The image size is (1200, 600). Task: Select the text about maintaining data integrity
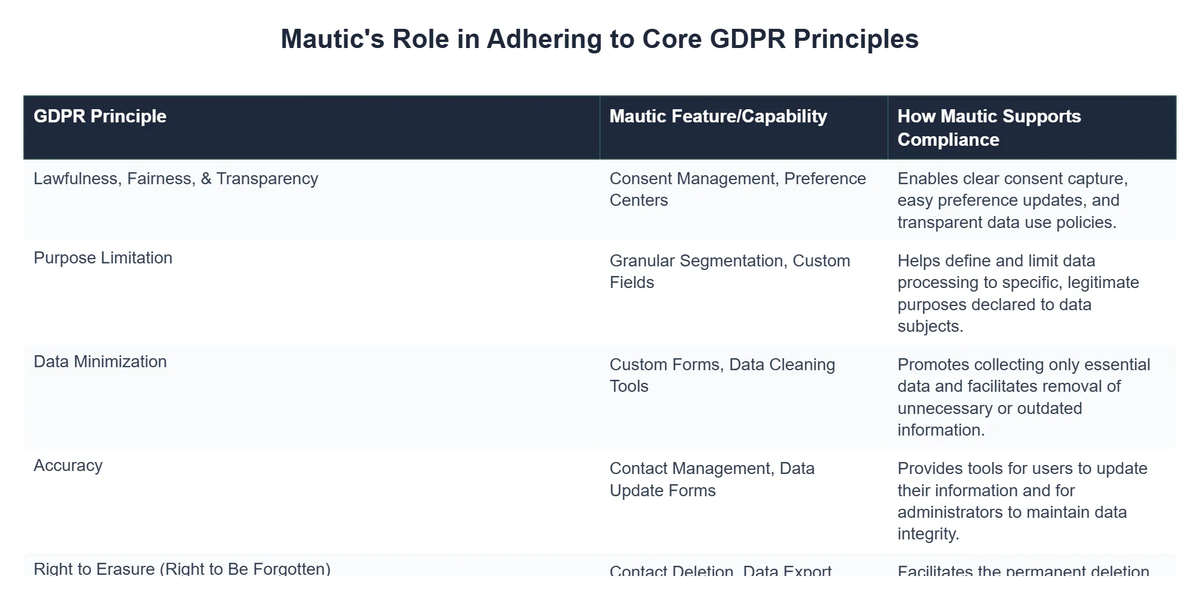1021,500
